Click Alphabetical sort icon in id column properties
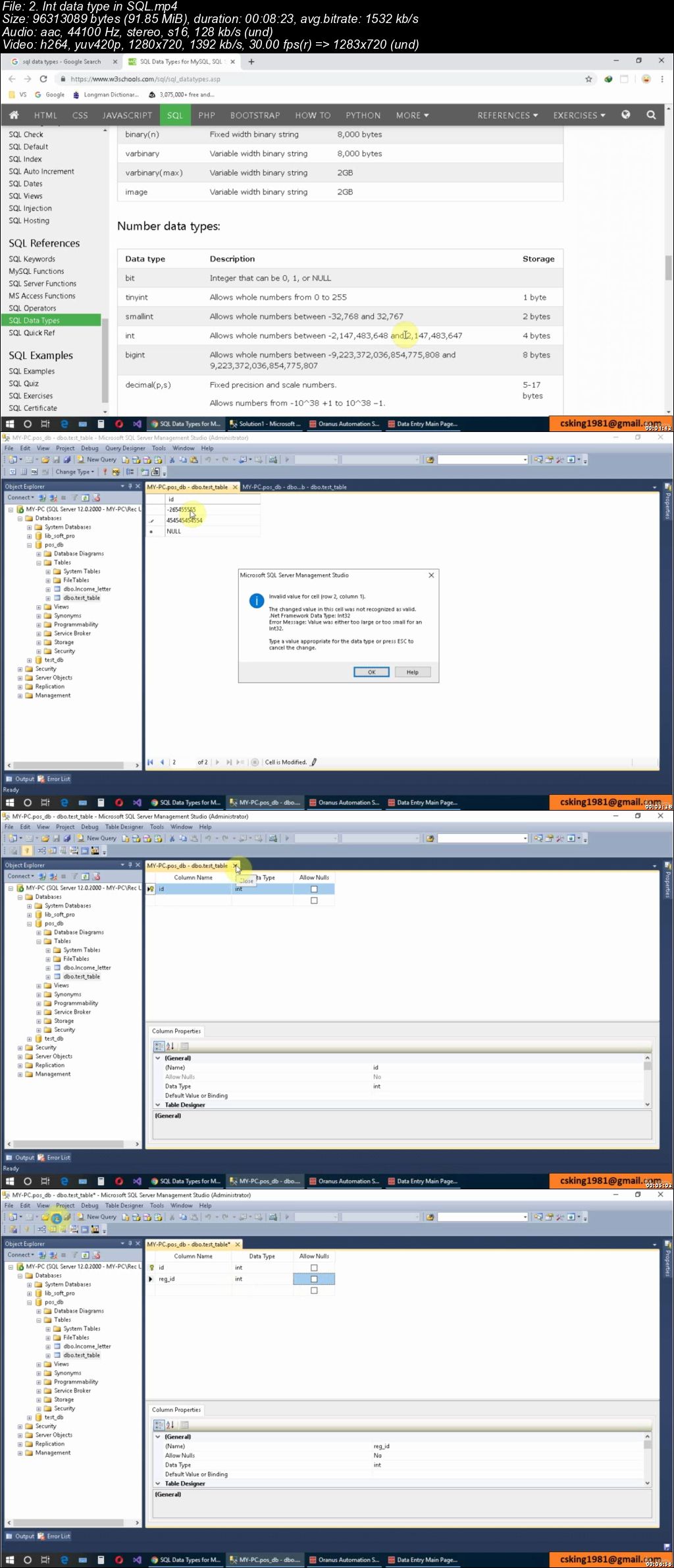This screenshot has height=1568, width=674. tap(170, 1046)
